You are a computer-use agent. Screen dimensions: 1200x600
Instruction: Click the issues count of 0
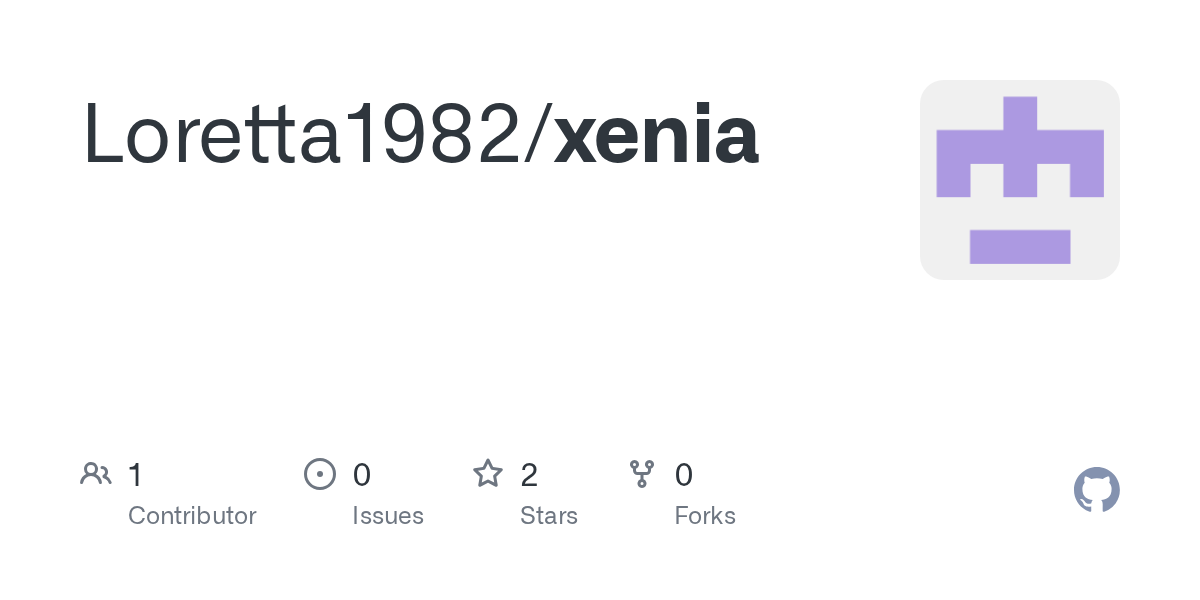pos(362,475)
